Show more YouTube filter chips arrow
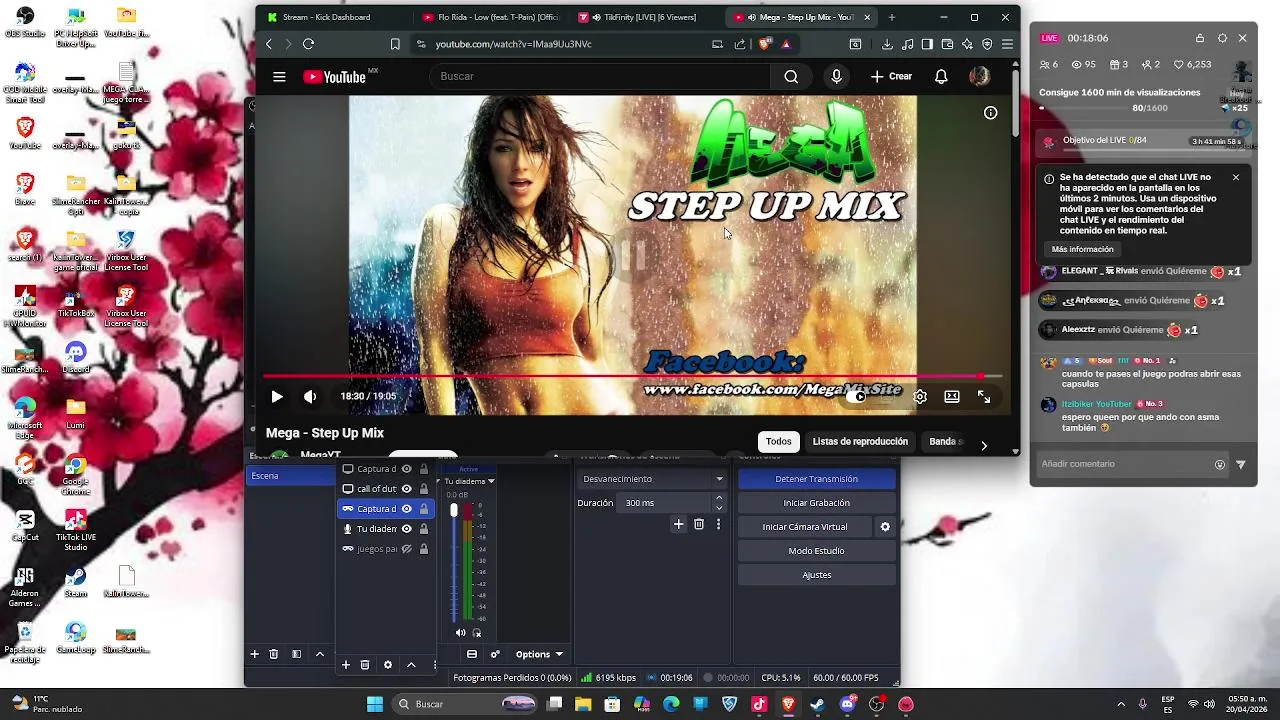The image size is (1280, 720). [x=984, y=446]
